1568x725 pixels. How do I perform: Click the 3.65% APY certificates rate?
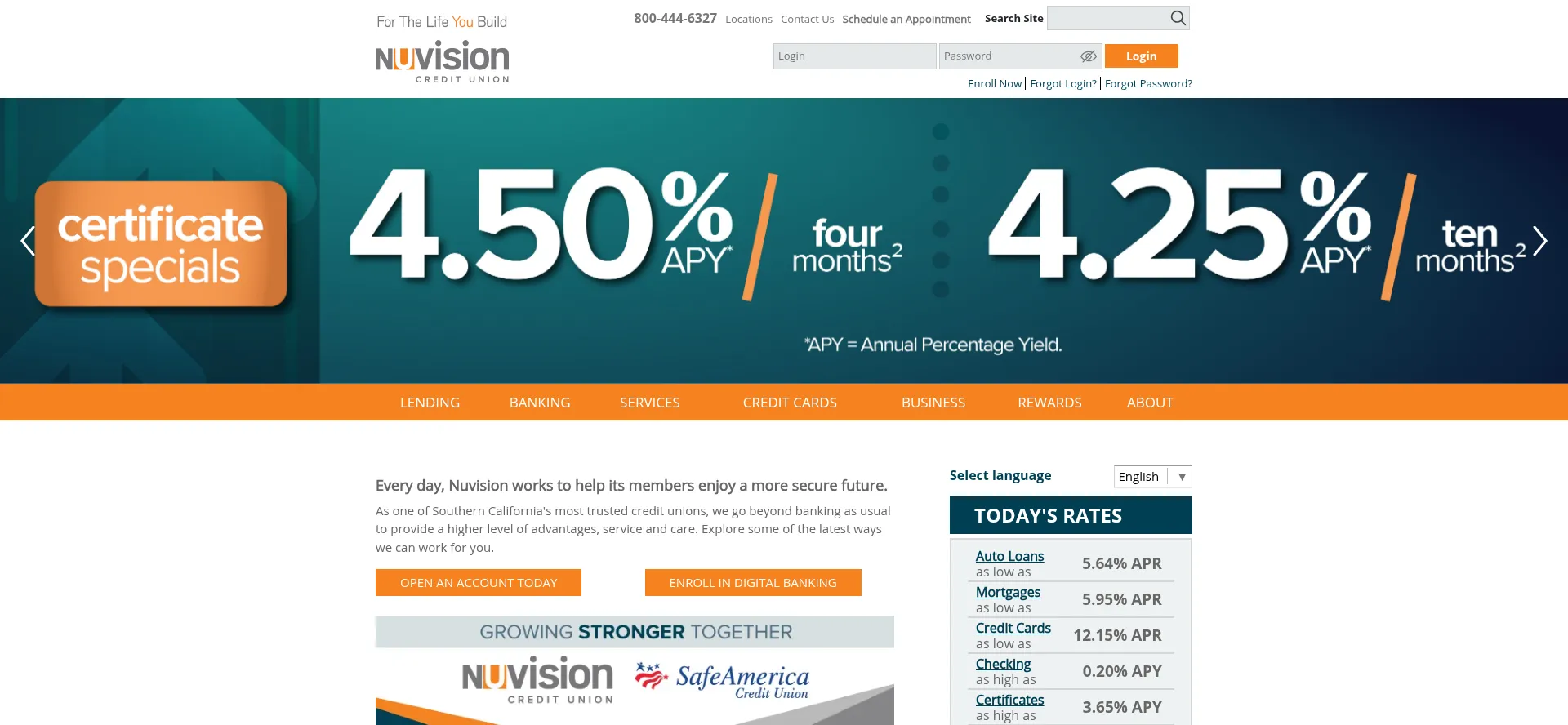[x=1122, y=707]
